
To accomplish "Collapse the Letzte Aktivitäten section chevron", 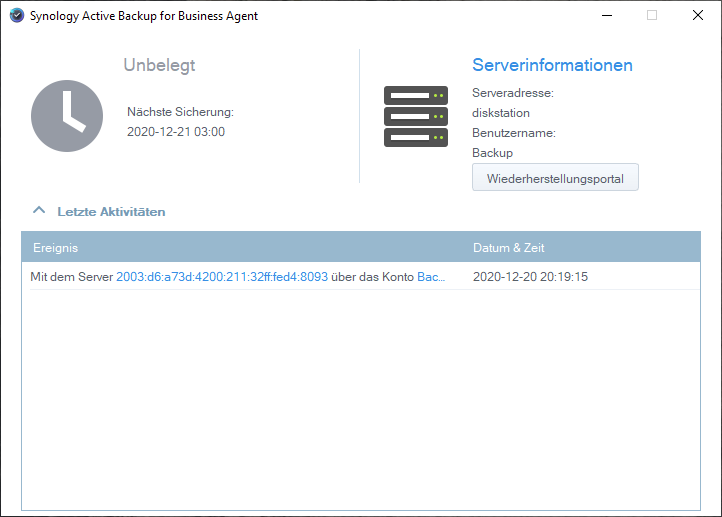I will tap(39, 210).
